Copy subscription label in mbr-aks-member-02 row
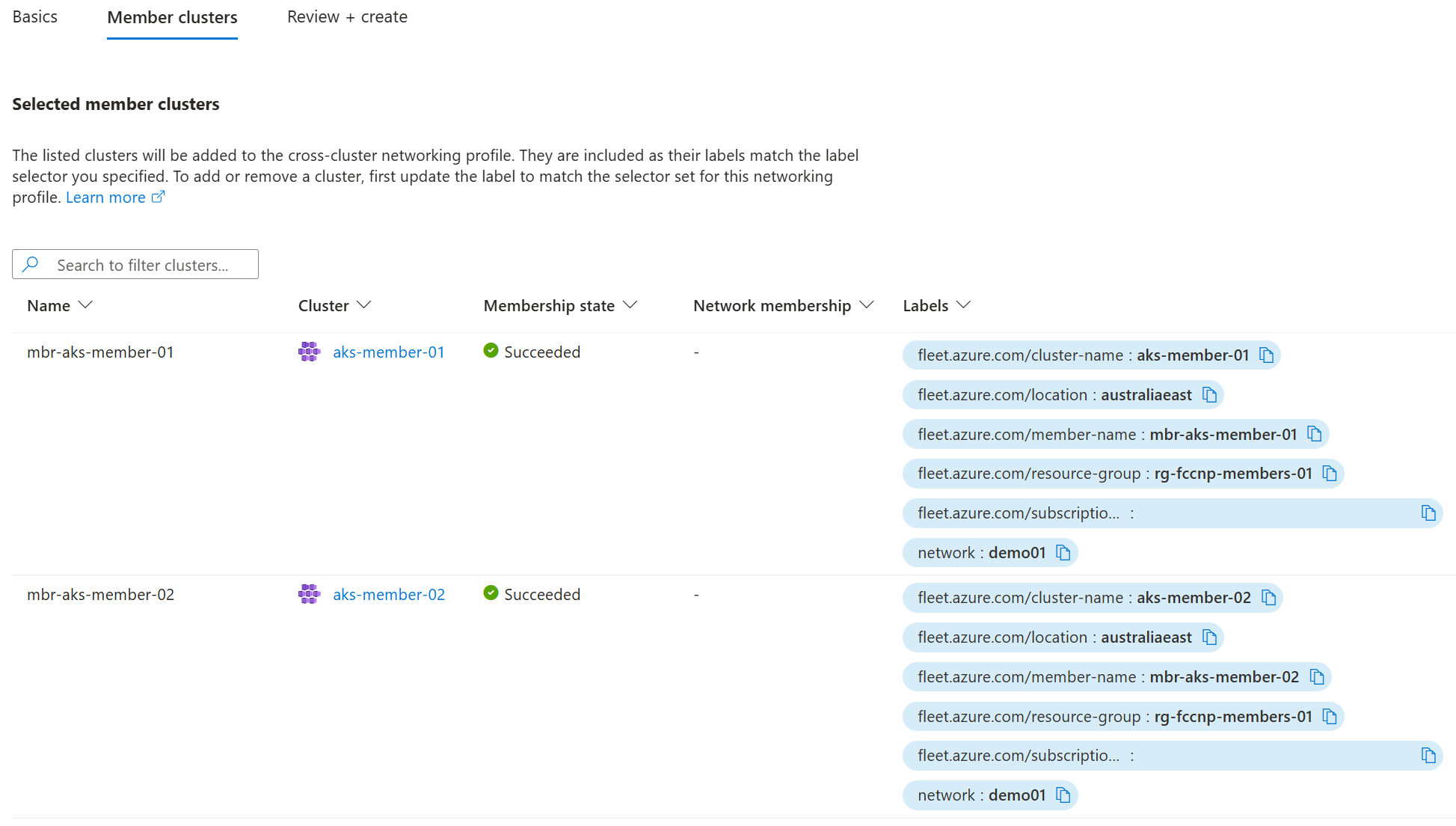 (x=1428, y=755)
